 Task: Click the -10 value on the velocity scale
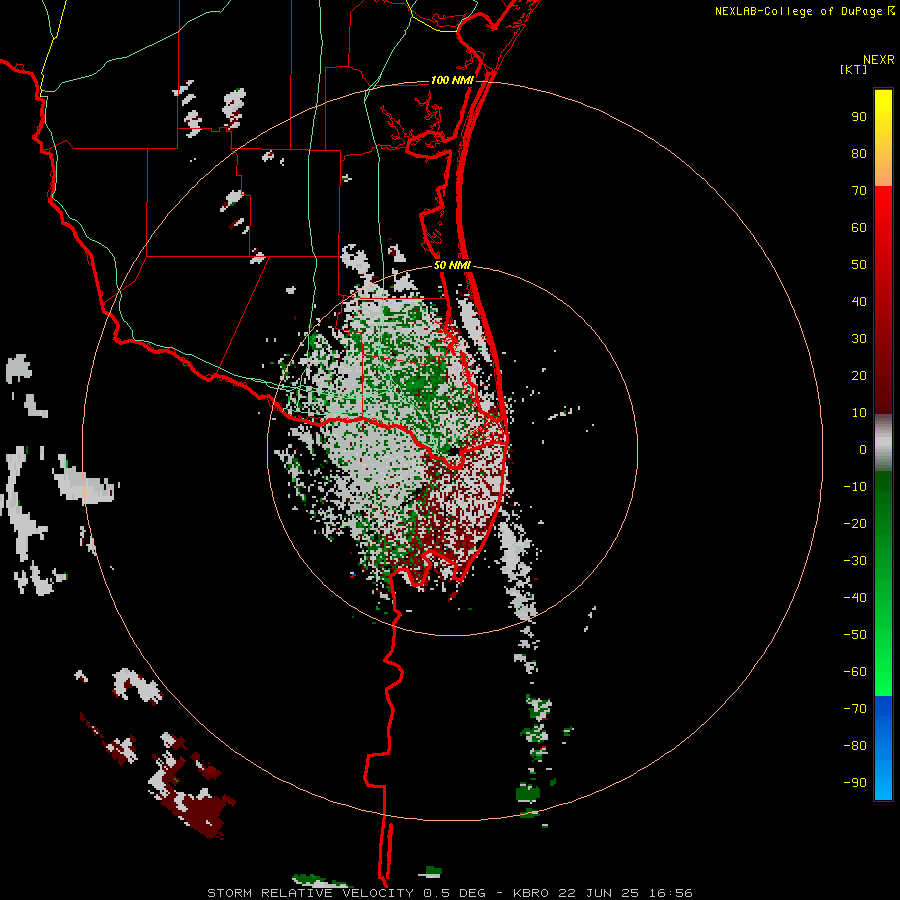pyautogui.click(x=855, y=487)
